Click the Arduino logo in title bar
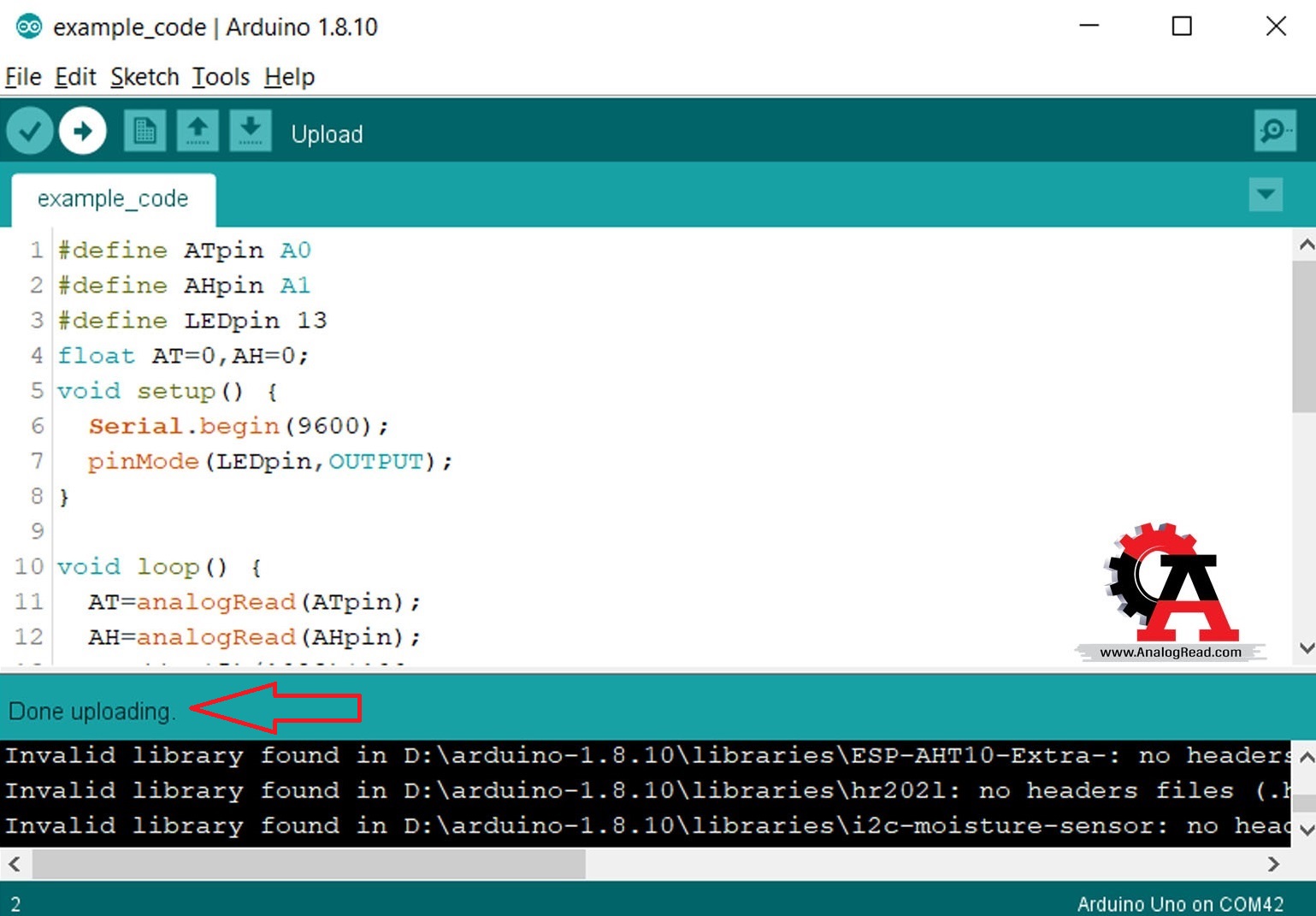This screenshot has height=916, width=1316. pyautogui.click(x=29, y=27)
